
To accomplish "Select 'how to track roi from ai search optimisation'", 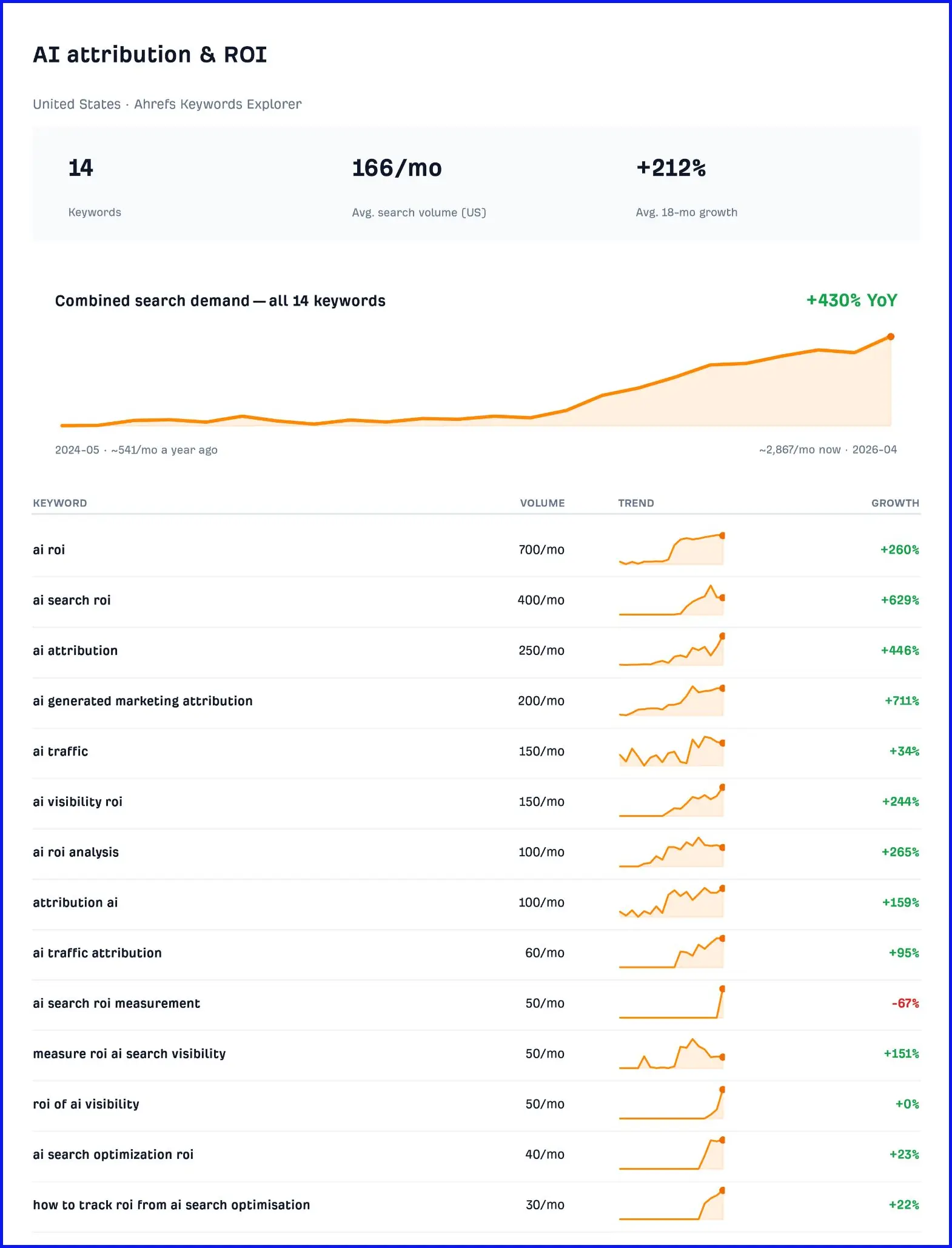I will click(x=171, y=1205).
